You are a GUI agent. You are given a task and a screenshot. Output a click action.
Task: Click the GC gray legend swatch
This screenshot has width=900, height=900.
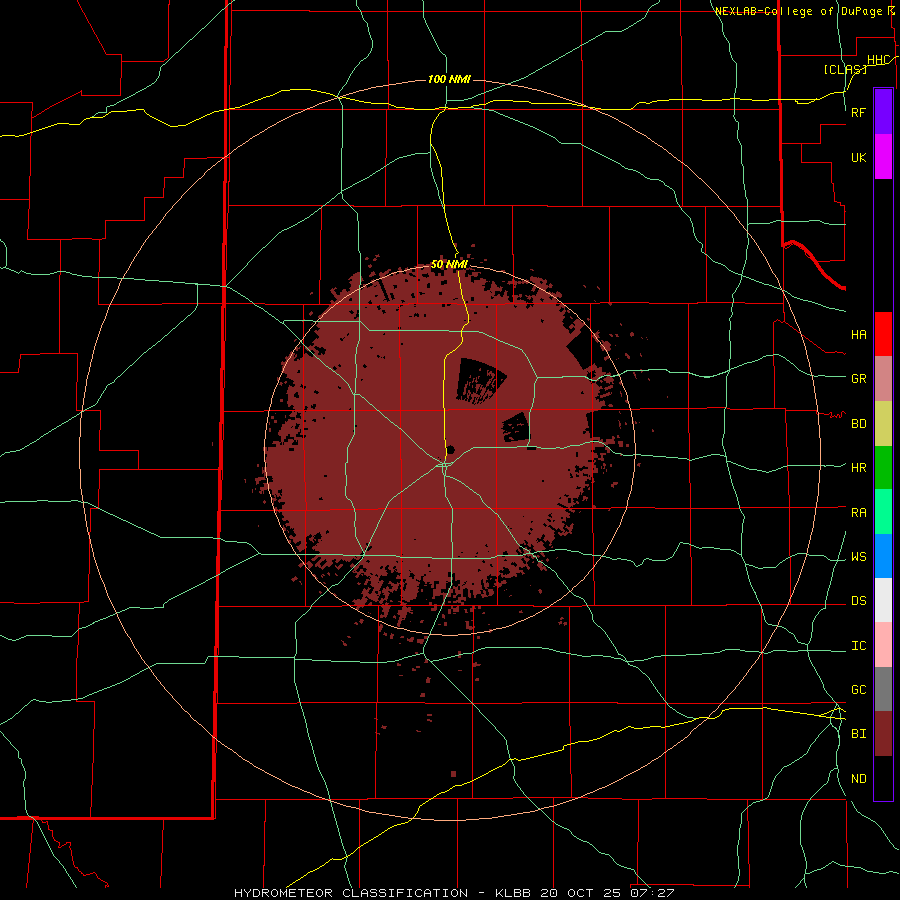point(883,689)
